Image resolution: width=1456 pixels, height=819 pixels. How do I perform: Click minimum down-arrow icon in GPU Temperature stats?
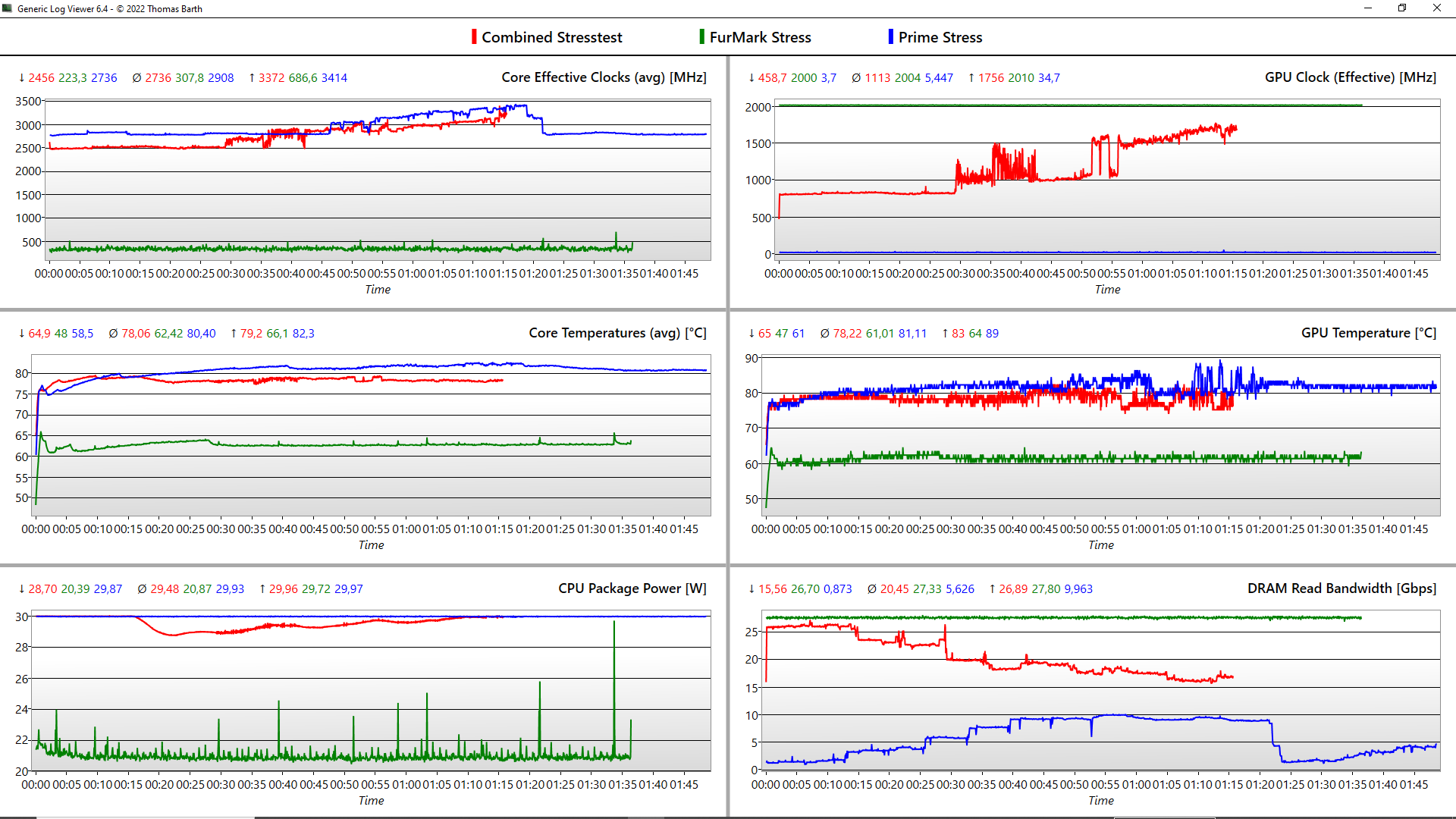coord(752,334)
